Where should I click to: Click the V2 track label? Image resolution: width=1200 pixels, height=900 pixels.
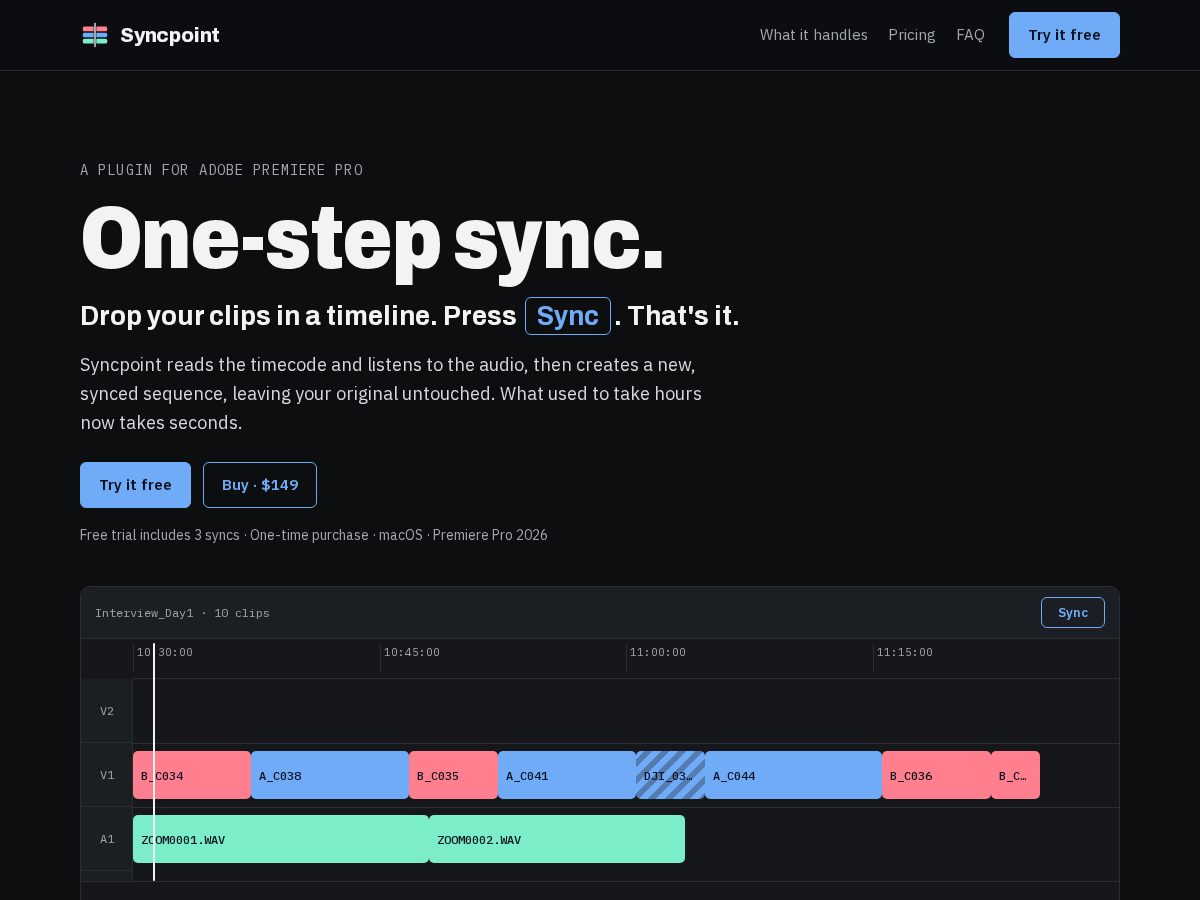[x=107, y=711]
